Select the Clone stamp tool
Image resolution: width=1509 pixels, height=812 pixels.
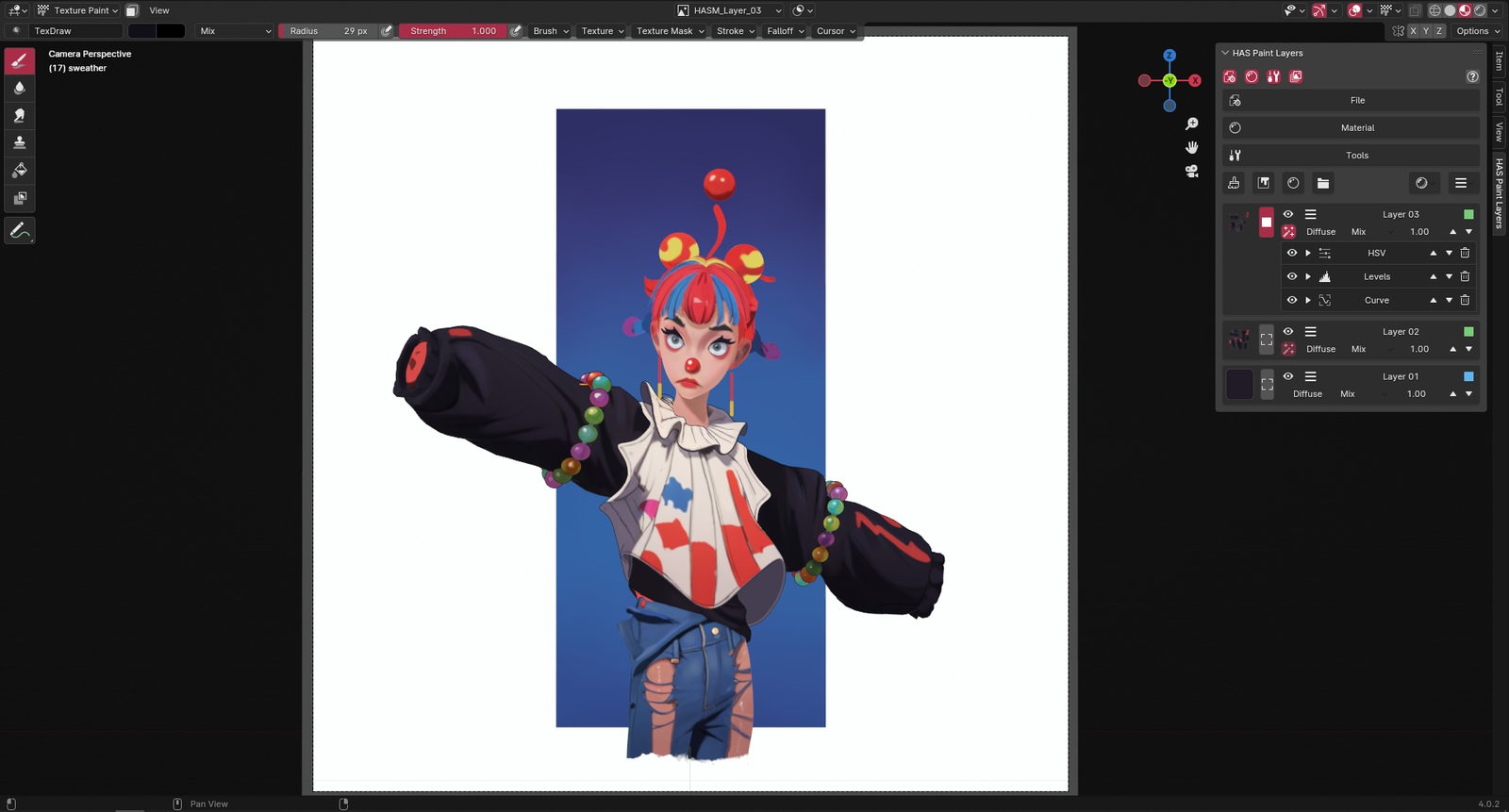point(19,142)
